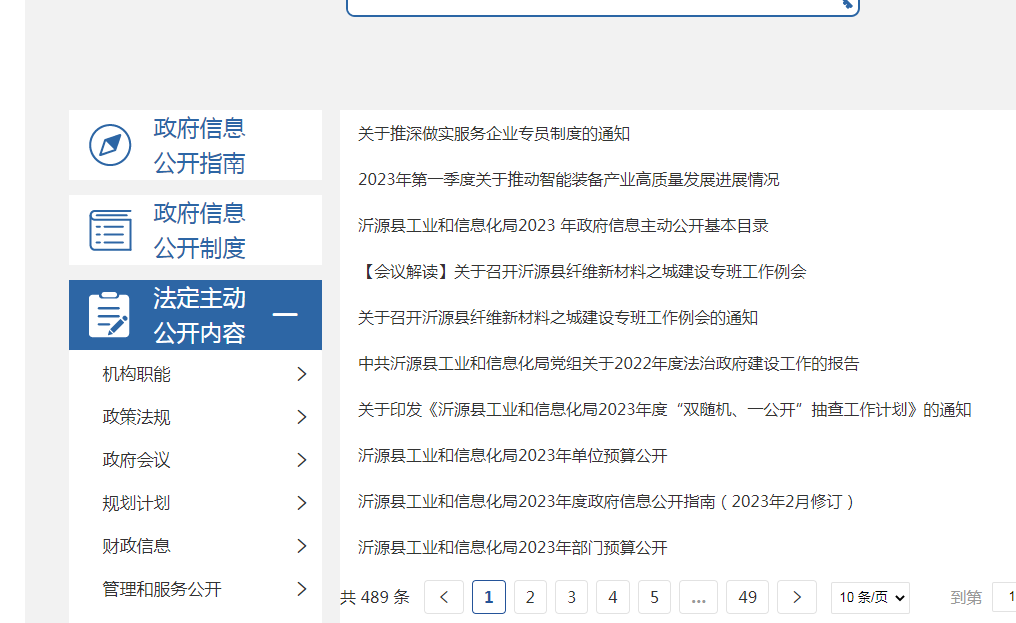Image resolution: width=1016 pixels, height=623 pixels.
Task: Click the page number jump input field
Action: (1004, 597)
